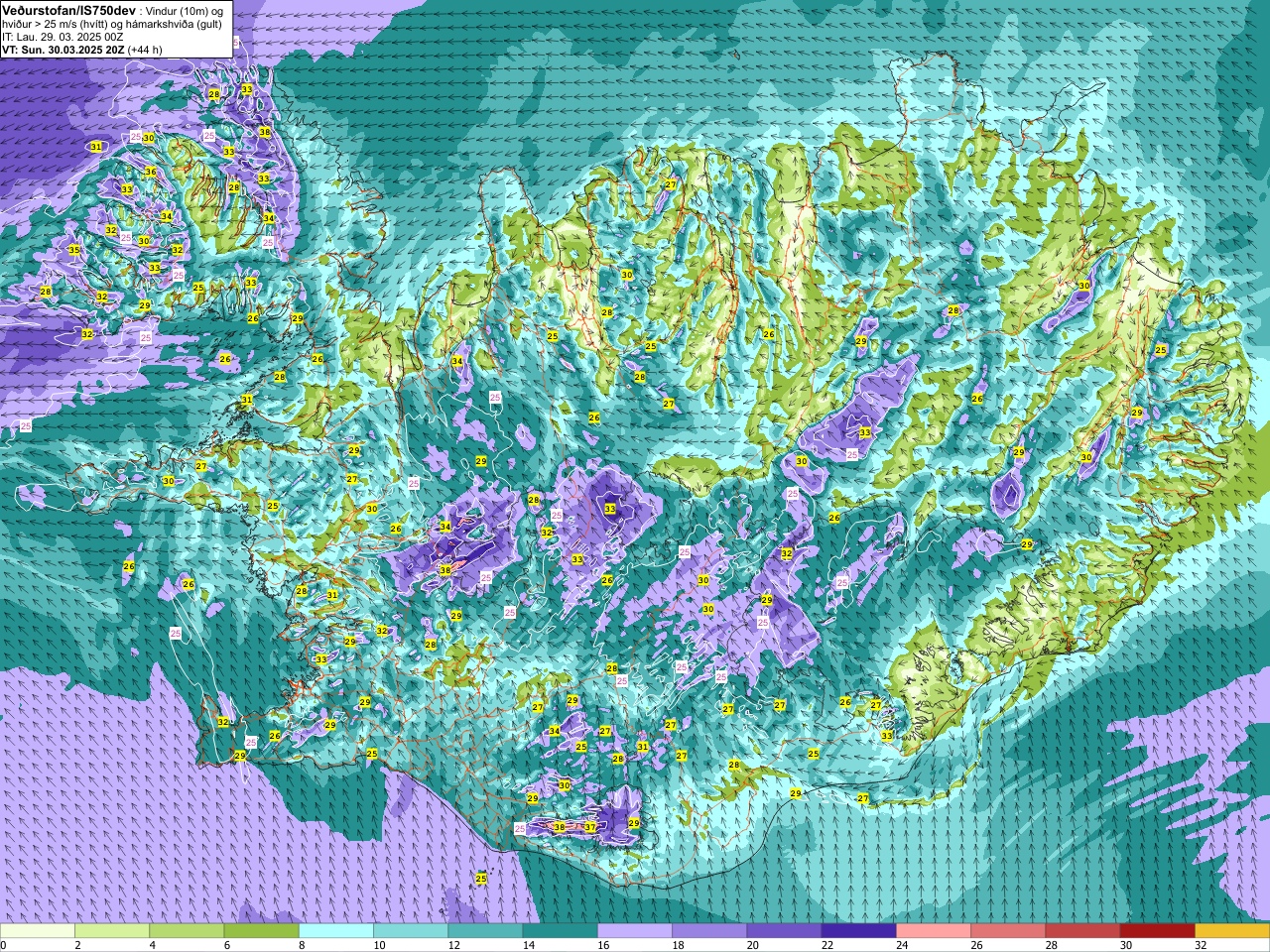The image size is (1270, 952).
Task: Click the 0–2 m/s pale yellow legend swatch
Action: click(x=38, y=931)
